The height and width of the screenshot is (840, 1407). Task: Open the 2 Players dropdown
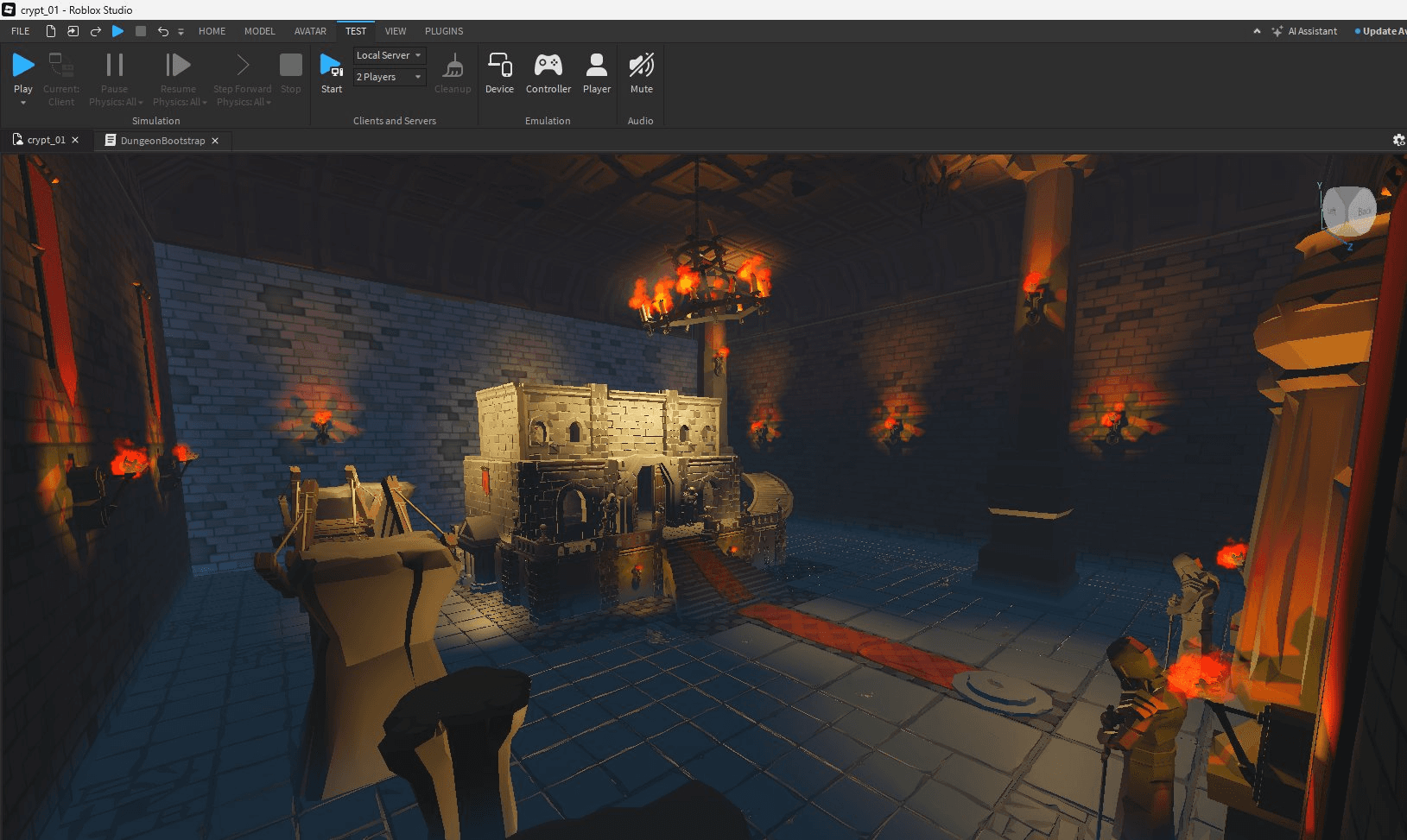pos(390,77)
